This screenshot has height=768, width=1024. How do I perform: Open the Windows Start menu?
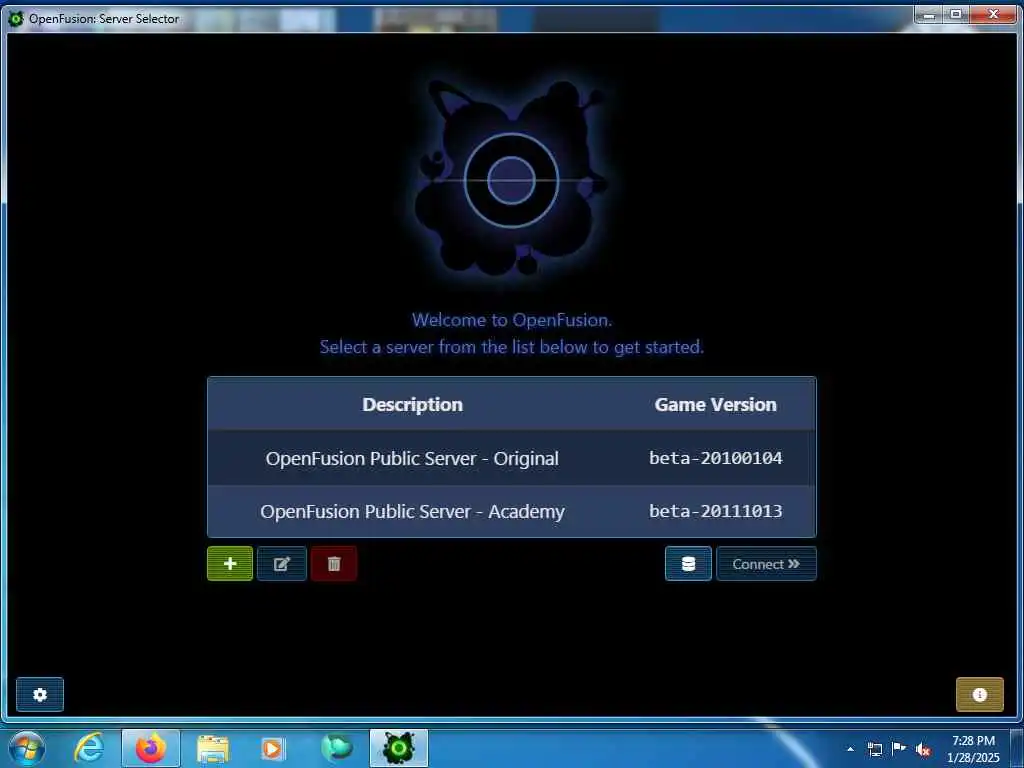27,748
